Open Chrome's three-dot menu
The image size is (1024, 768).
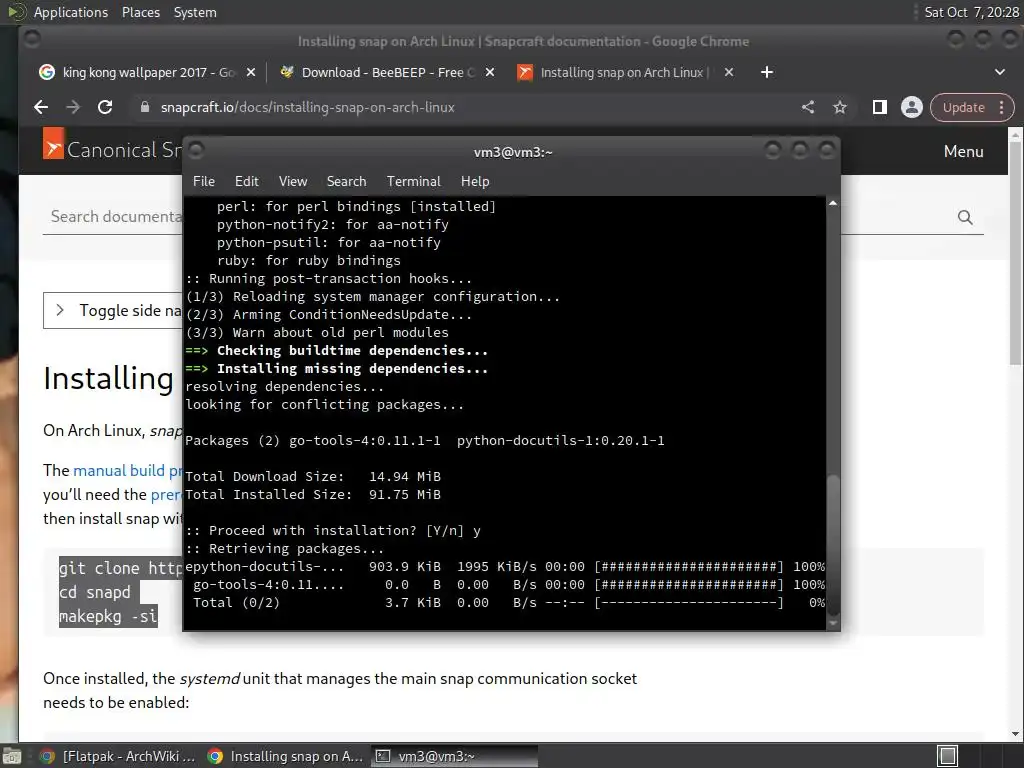pos(1002,108)
